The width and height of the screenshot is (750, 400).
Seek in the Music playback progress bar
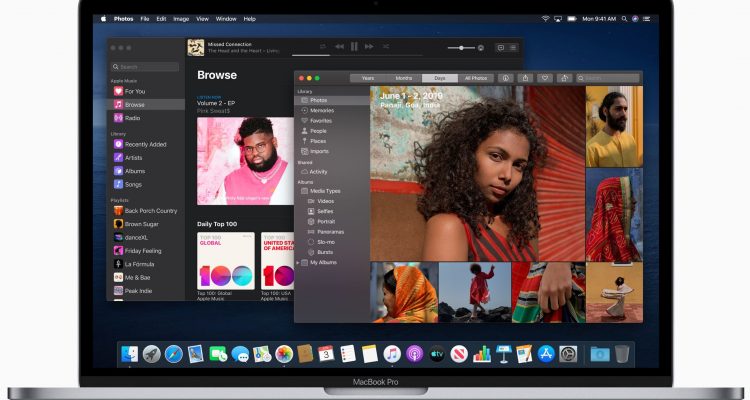pyautogui.click(x=357, y=56)
